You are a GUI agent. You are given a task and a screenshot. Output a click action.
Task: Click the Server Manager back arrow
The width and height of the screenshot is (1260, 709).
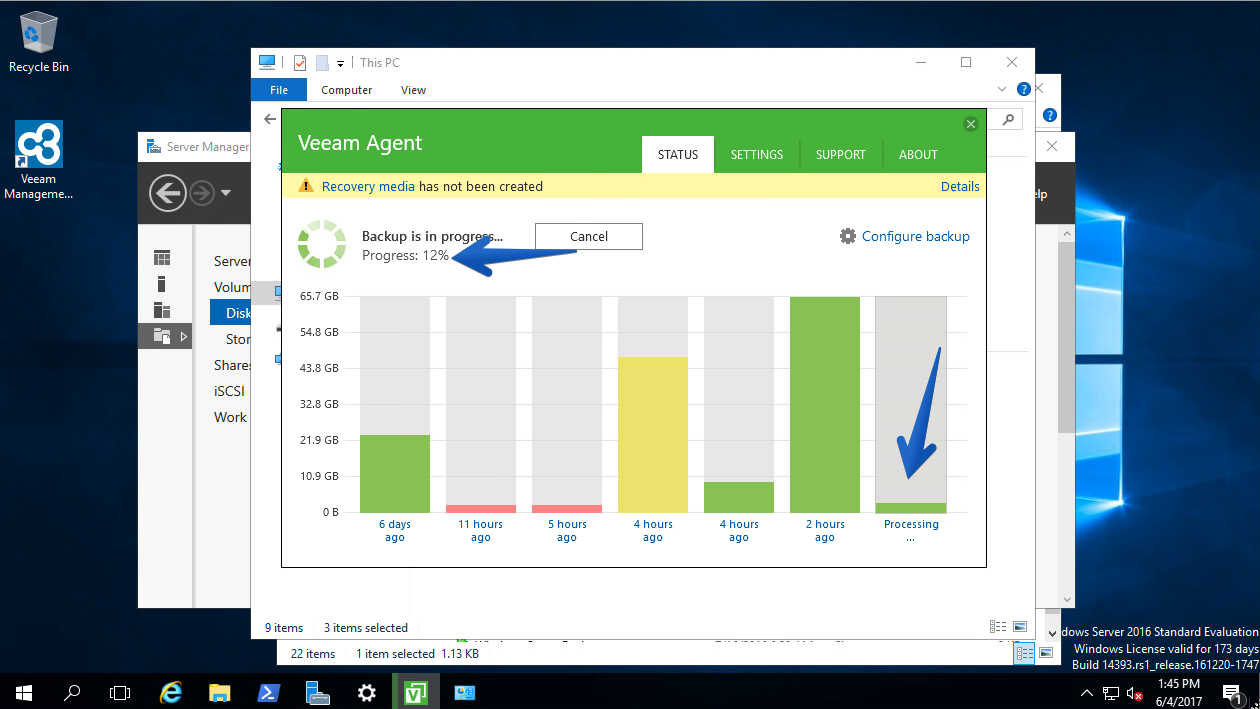[x=168, y=192]
